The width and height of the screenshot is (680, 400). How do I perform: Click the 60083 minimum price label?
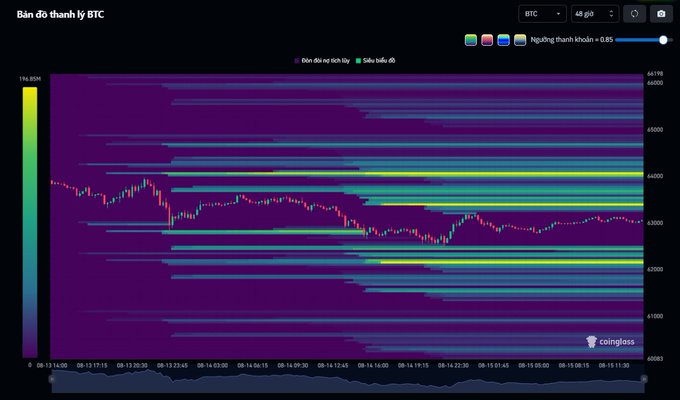(655, 359)
